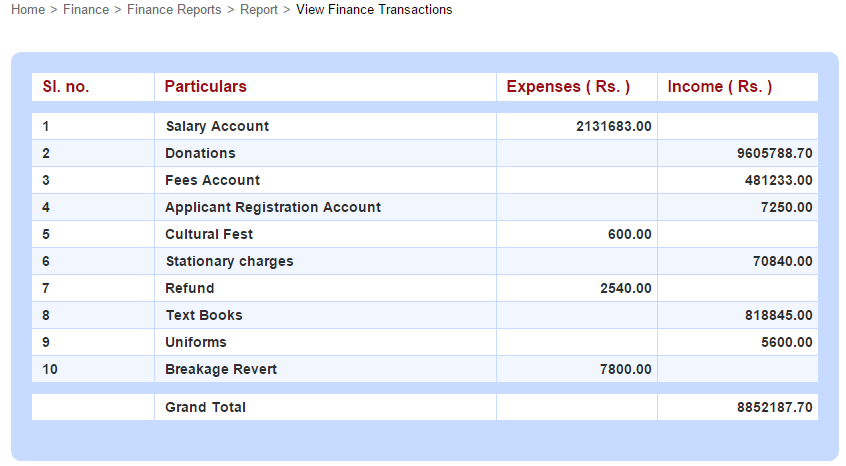Select Refund expense 2540.00

click(625, 288)
